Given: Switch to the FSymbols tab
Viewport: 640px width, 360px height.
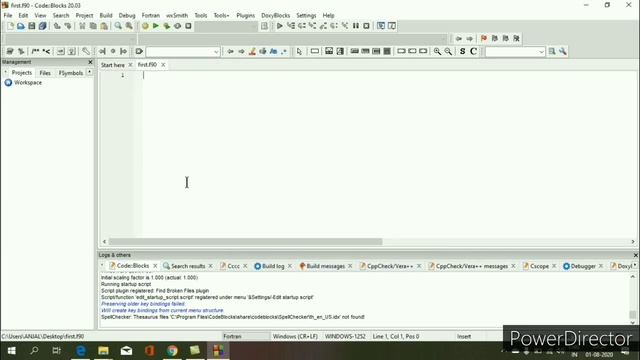Looking at the screenshot, I should [x=71, y=73].
